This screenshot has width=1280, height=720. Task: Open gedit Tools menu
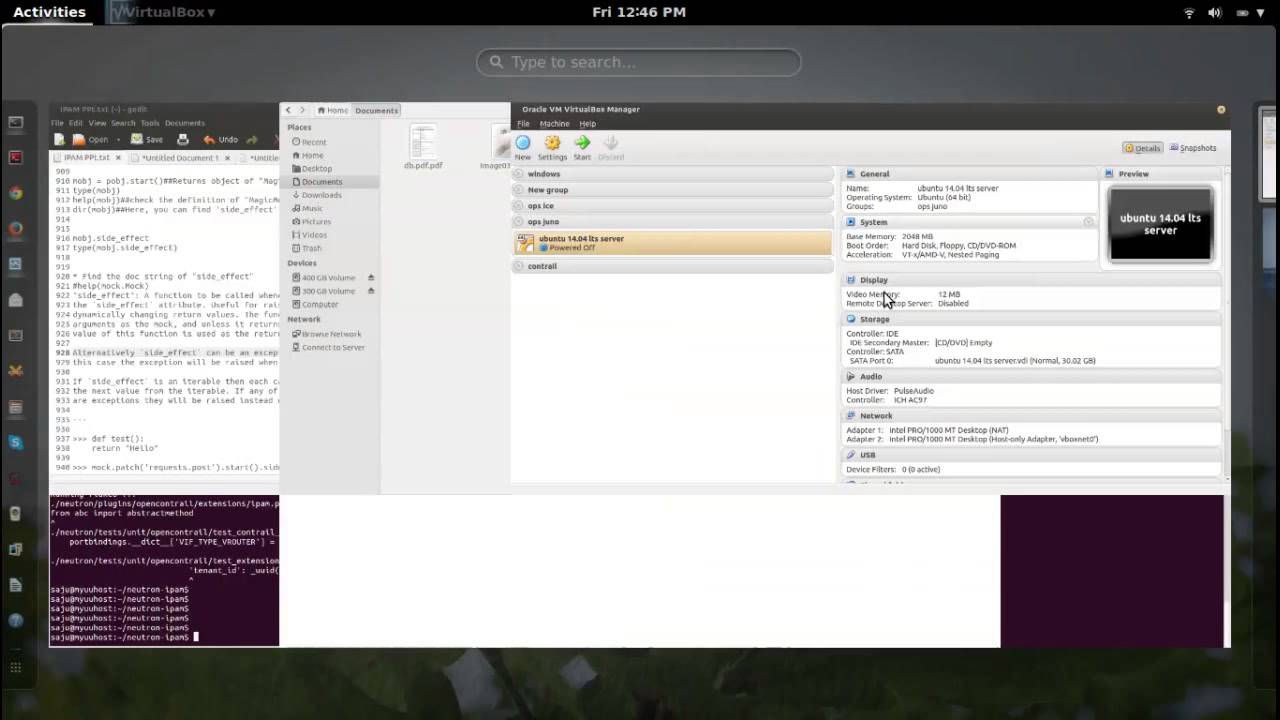[x=150, y=123]
